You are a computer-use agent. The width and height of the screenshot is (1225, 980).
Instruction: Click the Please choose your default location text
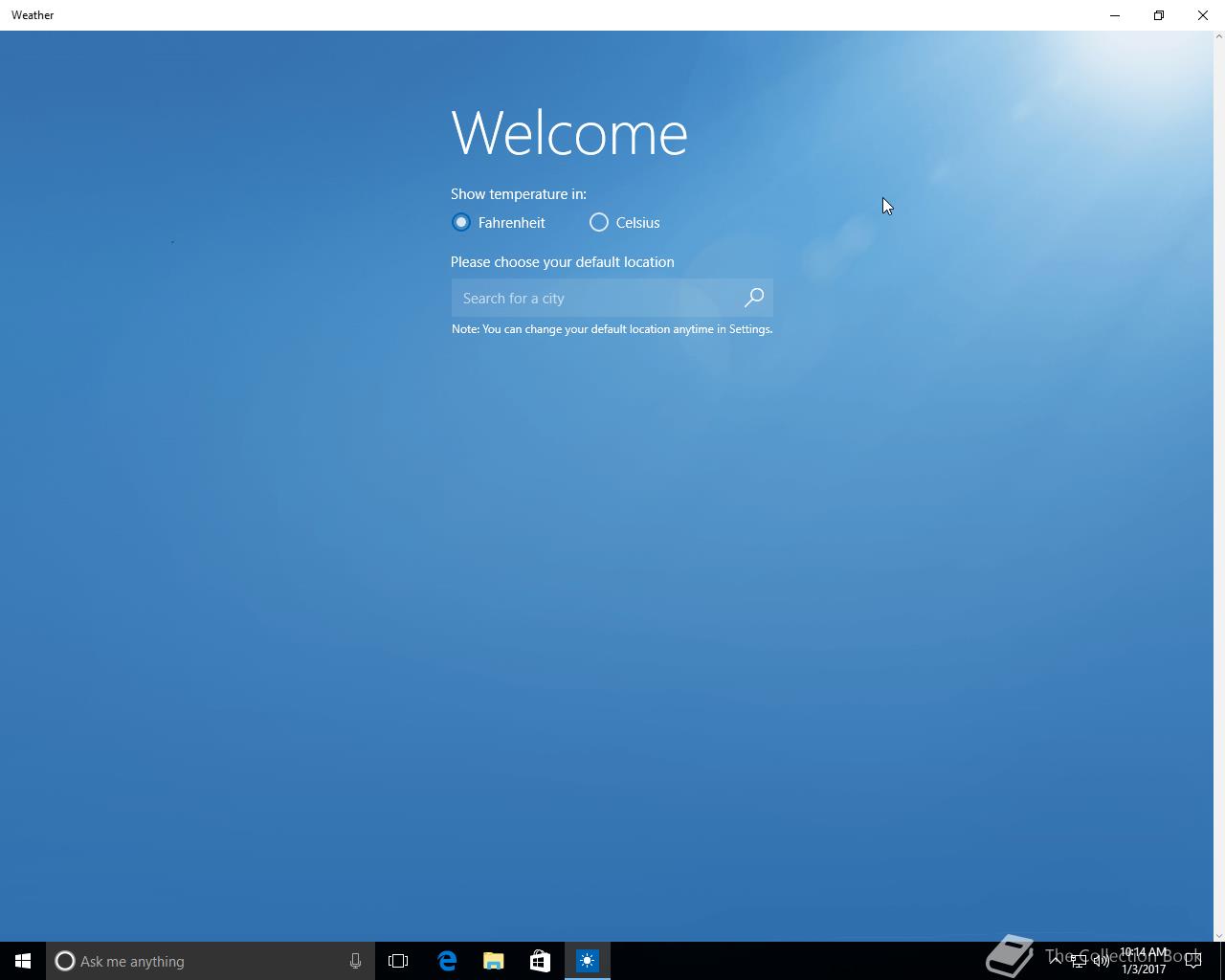(x=563, y=262)
